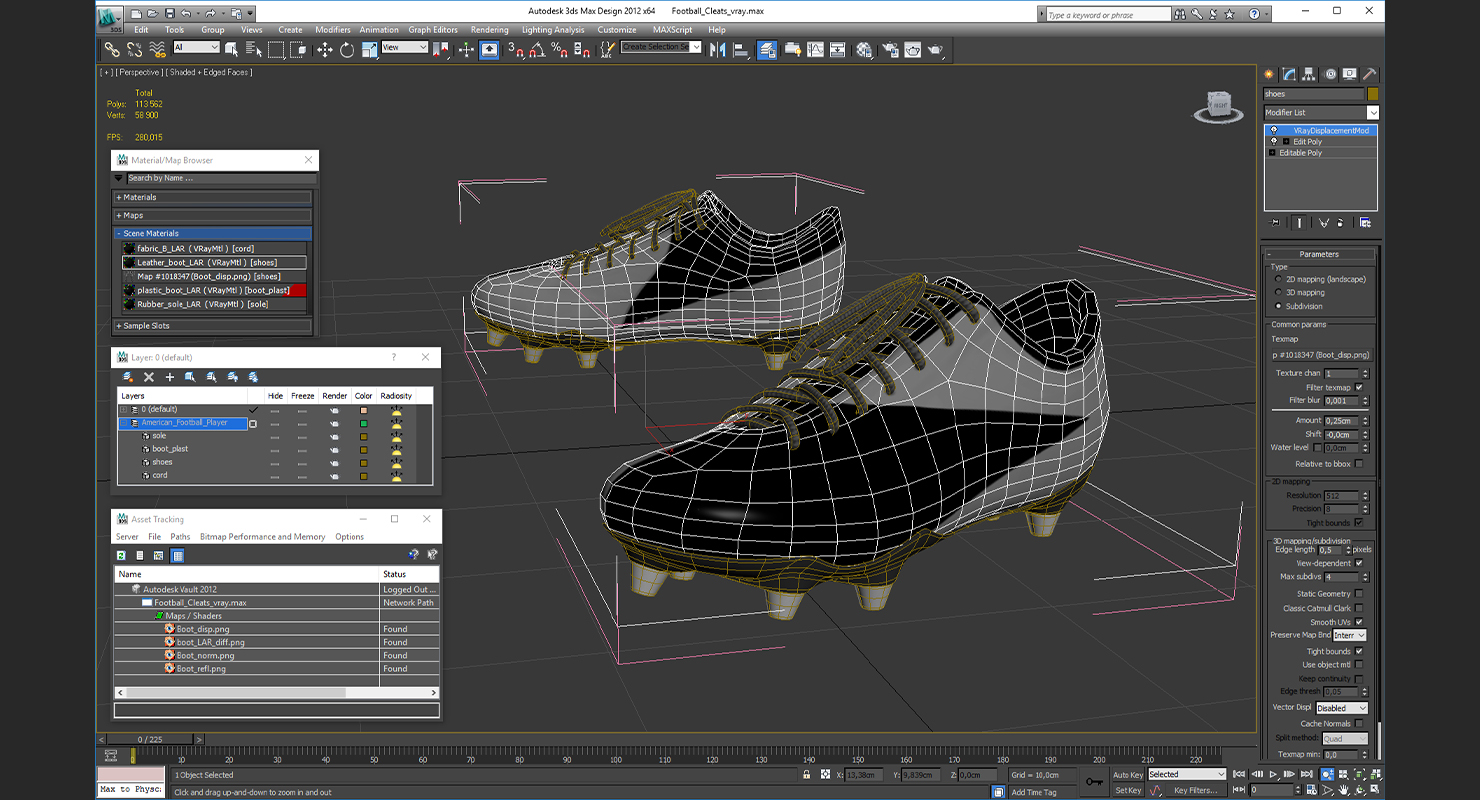Open the Selected key filter dropdown
1480x800 pixels.
(1186, 774)
